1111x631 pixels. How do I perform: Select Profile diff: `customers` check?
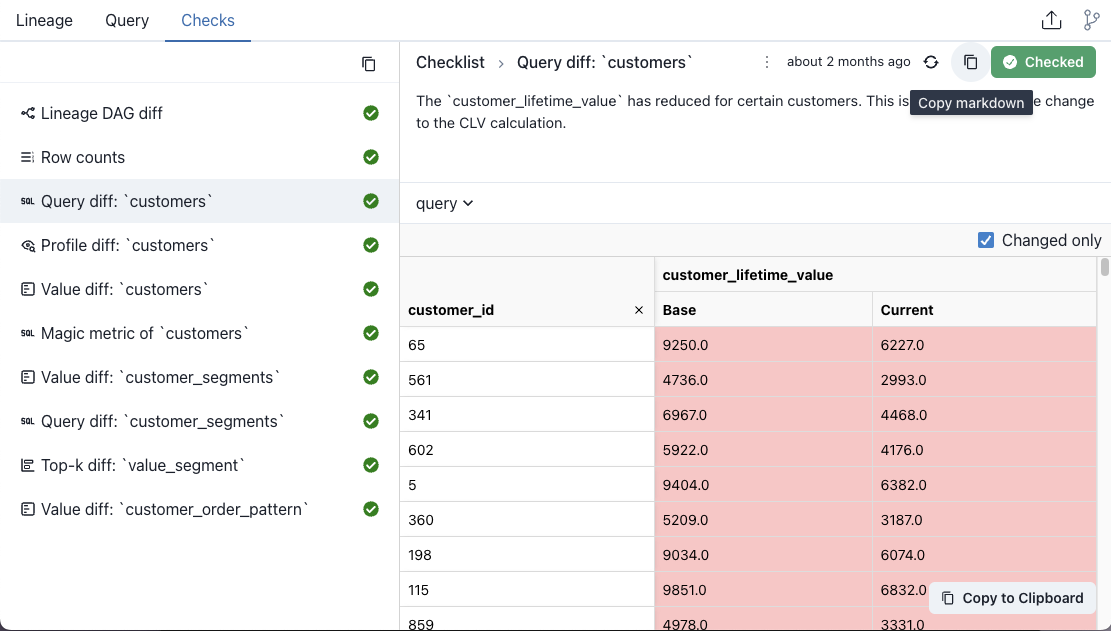(128, 245)
